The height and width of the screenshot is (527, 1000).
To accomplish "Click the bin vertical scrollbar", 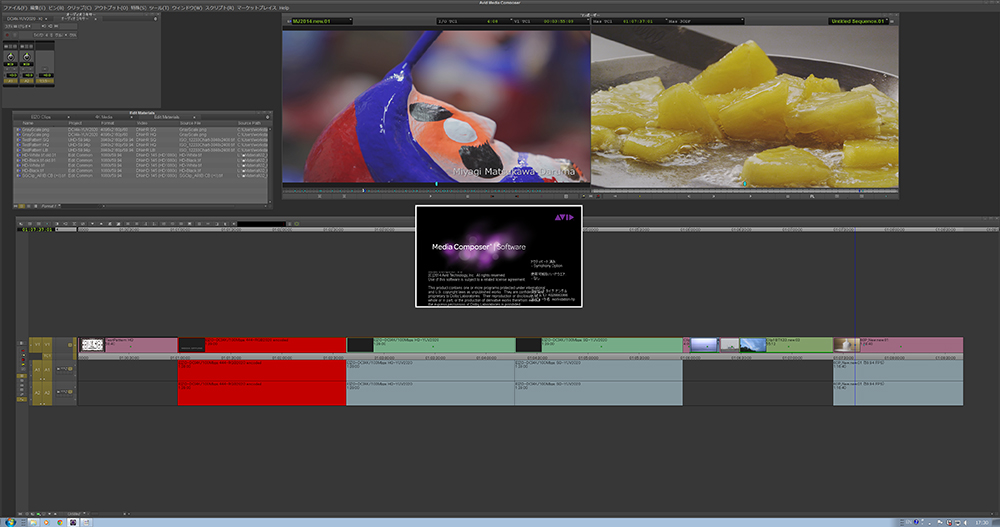I will (x=270, y=165).
